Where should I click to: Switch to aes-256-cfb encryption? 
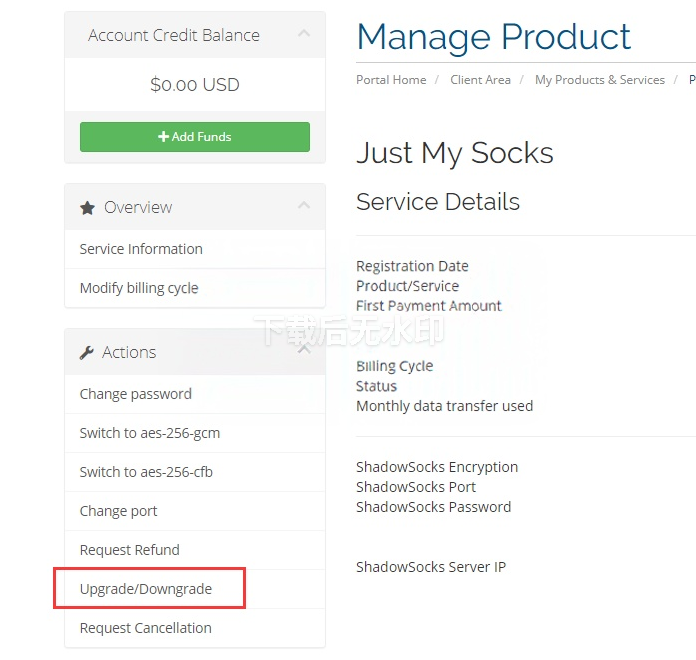146,472
